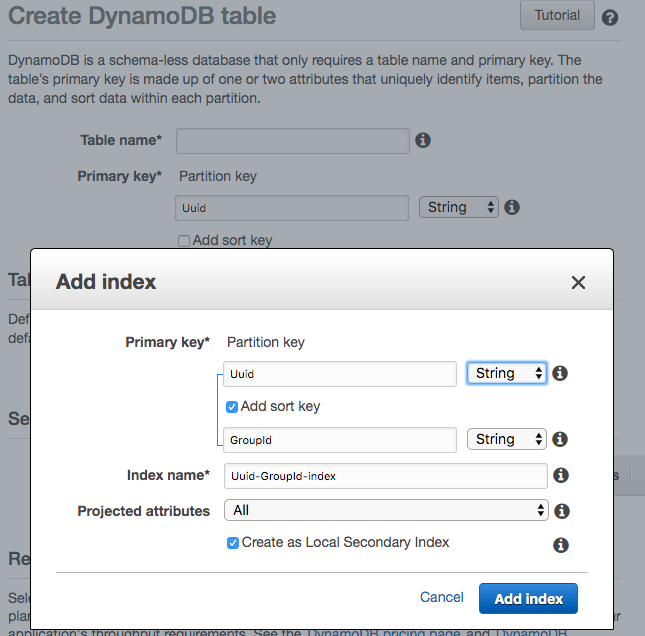
Task: Cancel the Add index dialog
Action: click(x=441, y=597)
